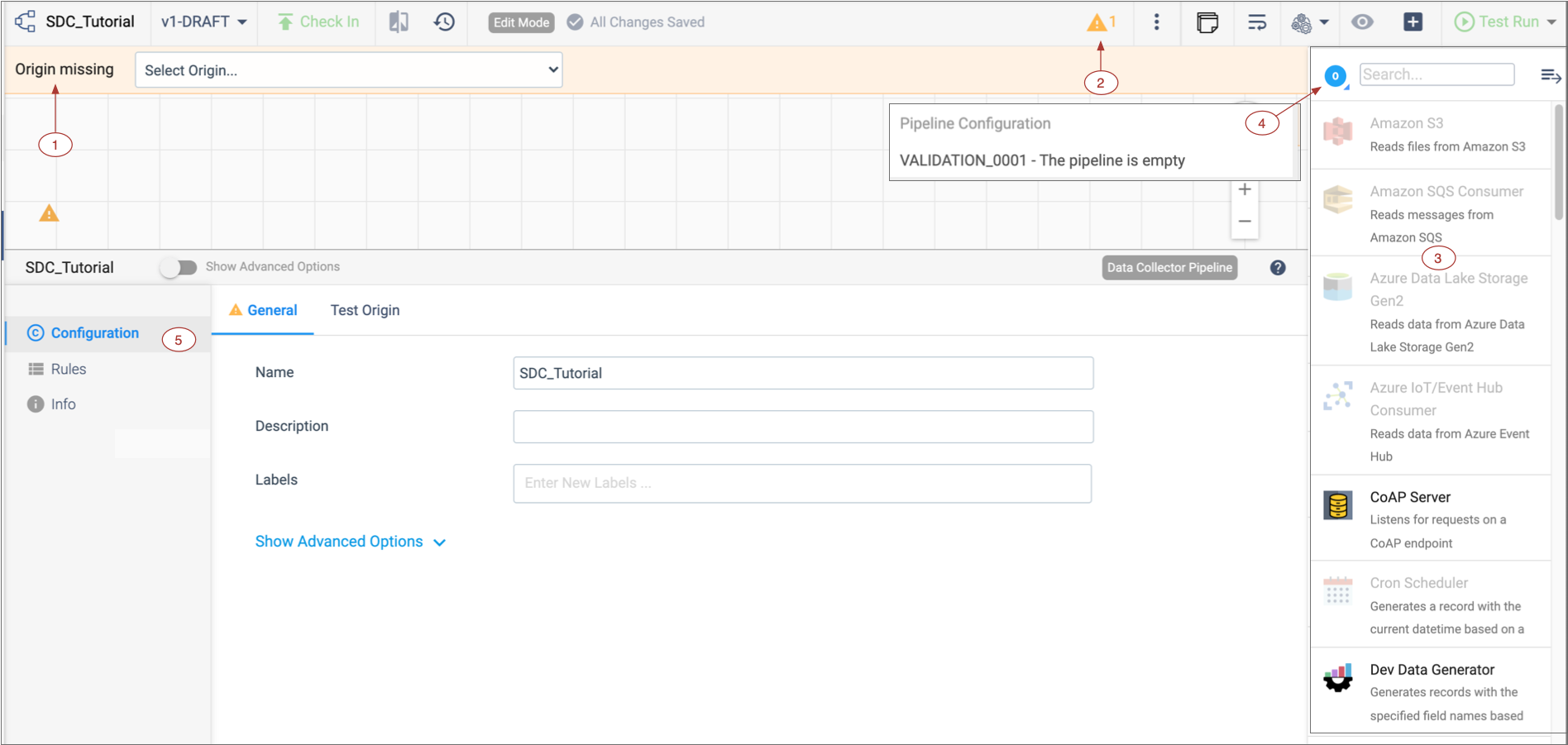Click the help question mark icon

[1277, 268]
